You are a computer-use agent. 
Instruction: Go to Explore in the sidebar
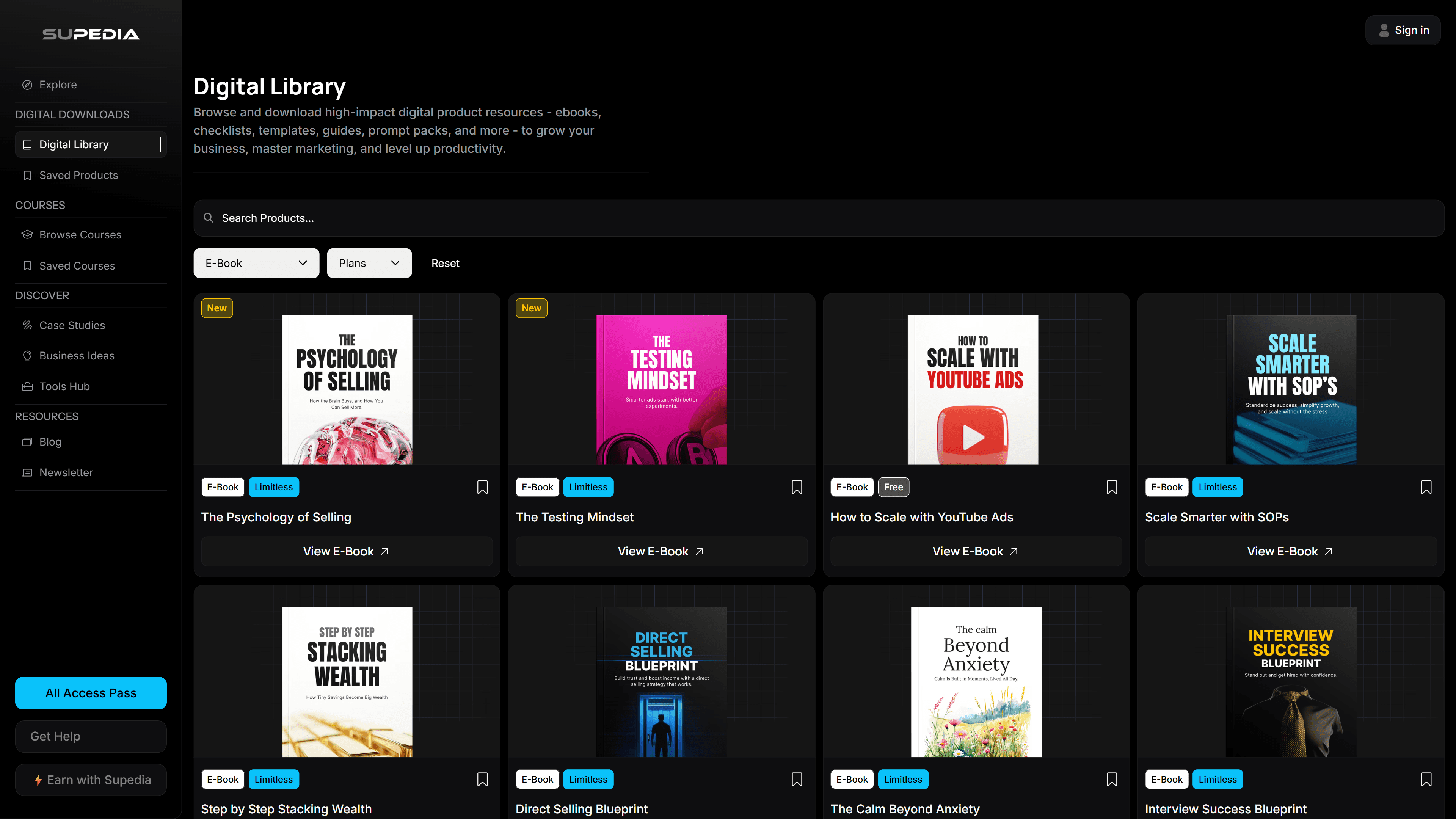(x=91, y=85)
